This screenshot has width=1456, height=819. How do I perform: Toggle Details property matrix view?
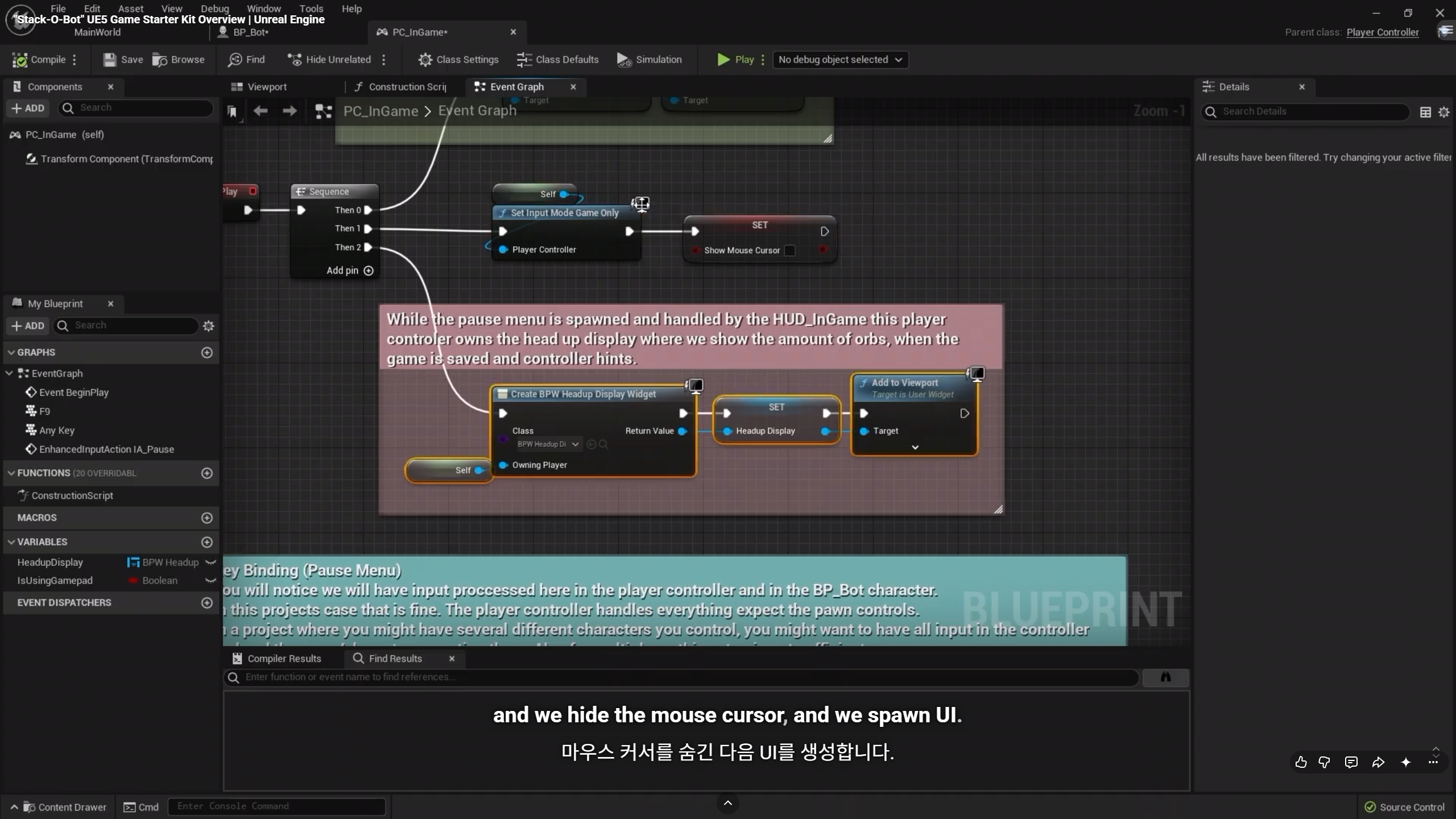[1425, 112]
